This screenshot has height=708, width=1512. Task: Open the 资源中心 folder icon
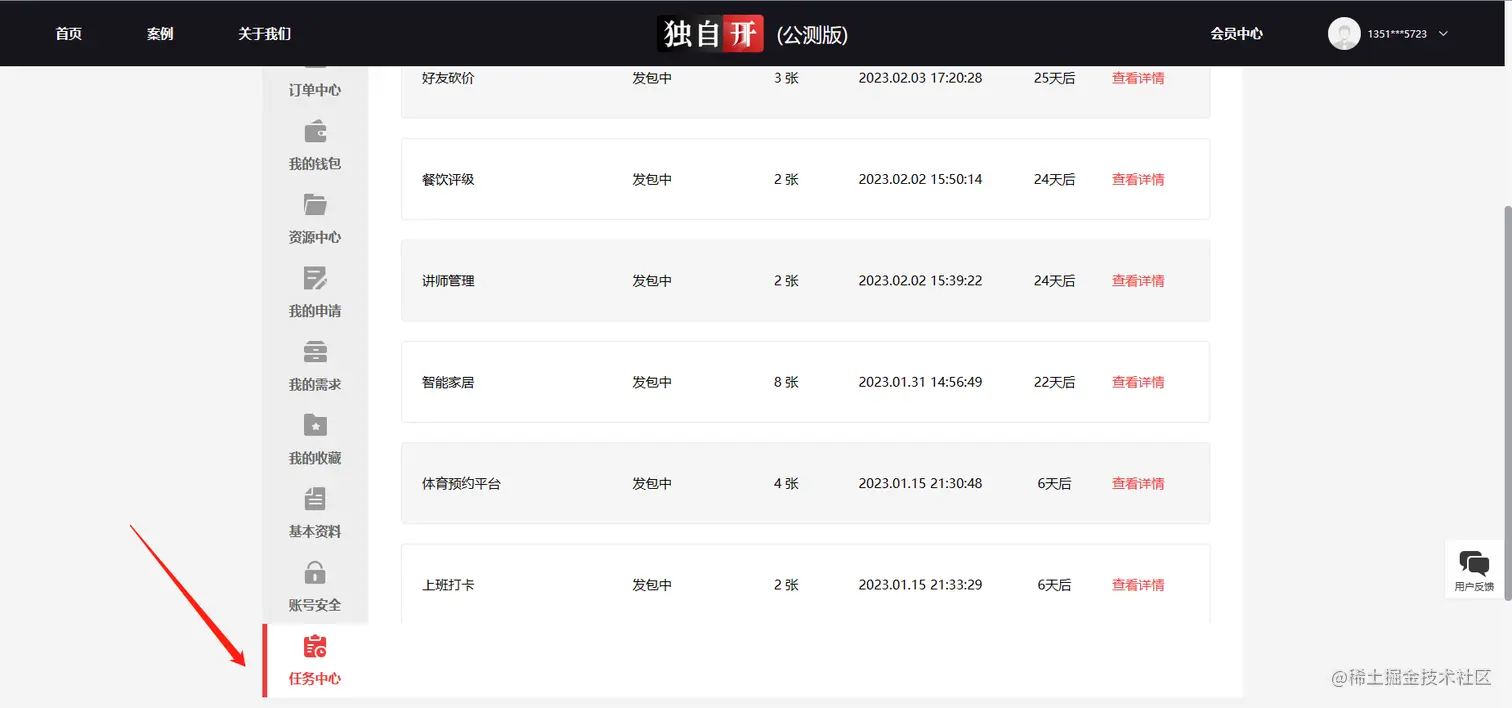[x=315, y=205]
